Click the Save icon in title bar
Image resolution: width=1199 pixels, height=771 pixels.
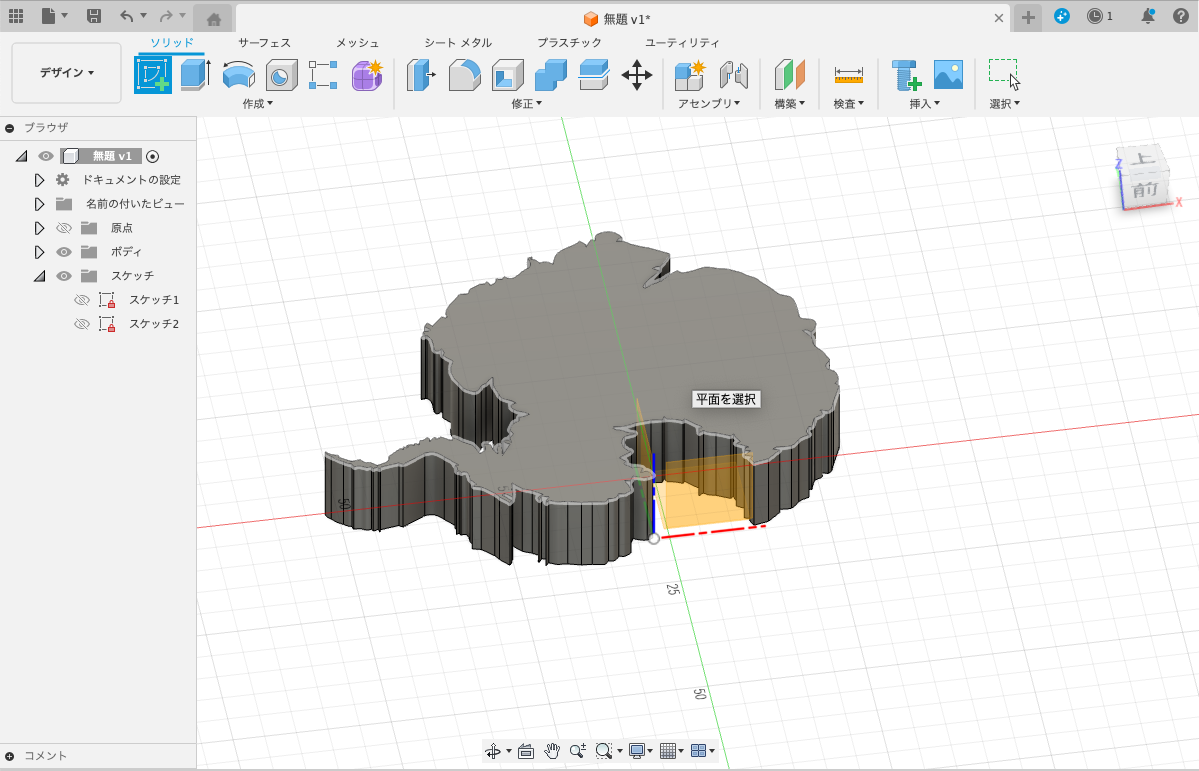(x=94, y=16)
